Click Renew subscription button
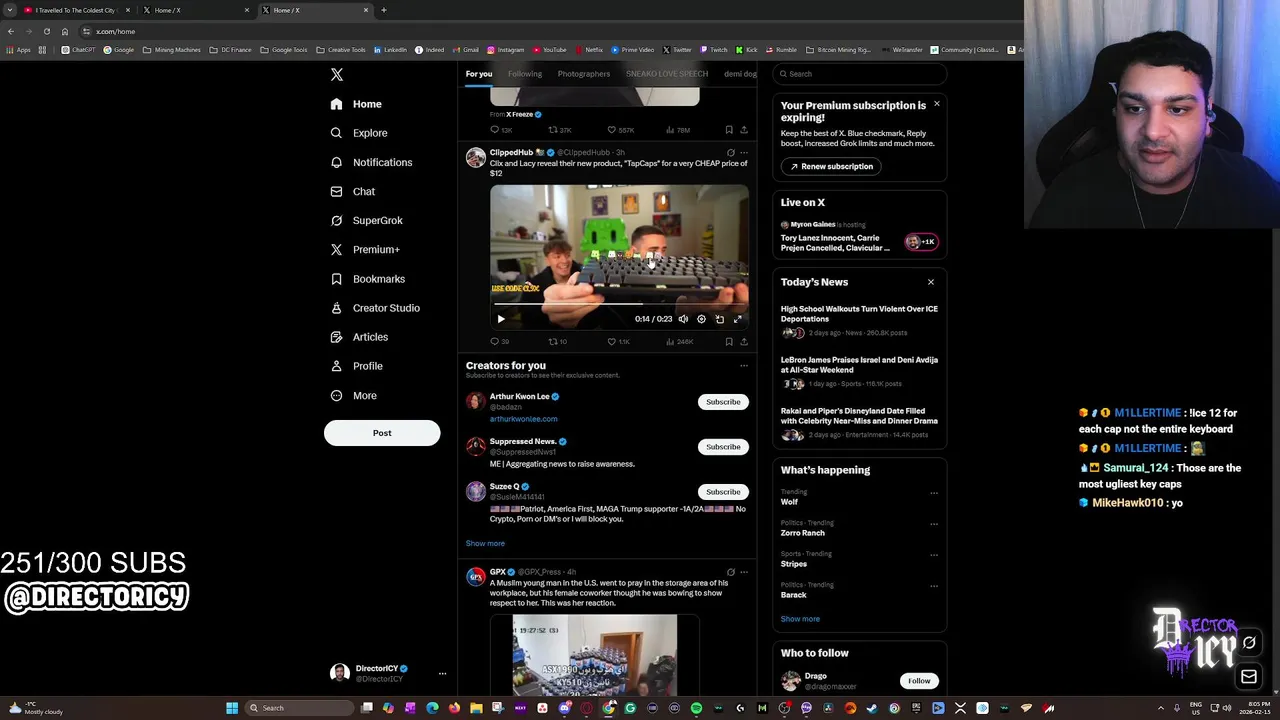Image resolution: width=1280 pixels, height=720 pixels. click(831, 166)
